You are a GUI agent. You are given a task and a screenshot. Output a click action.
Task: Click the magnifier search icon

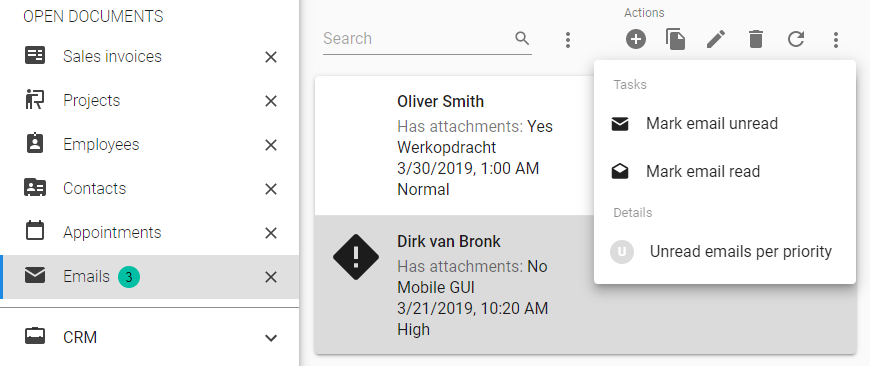pos(522,38)
